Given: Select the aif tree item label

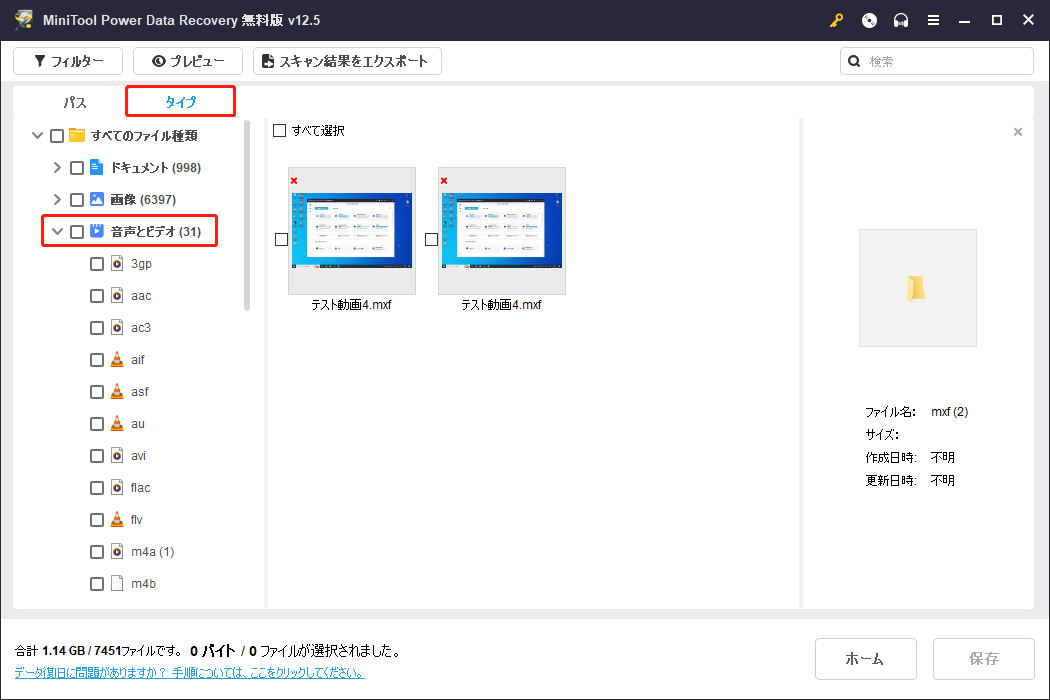Looking at the screenshot, I should point(138,360).
